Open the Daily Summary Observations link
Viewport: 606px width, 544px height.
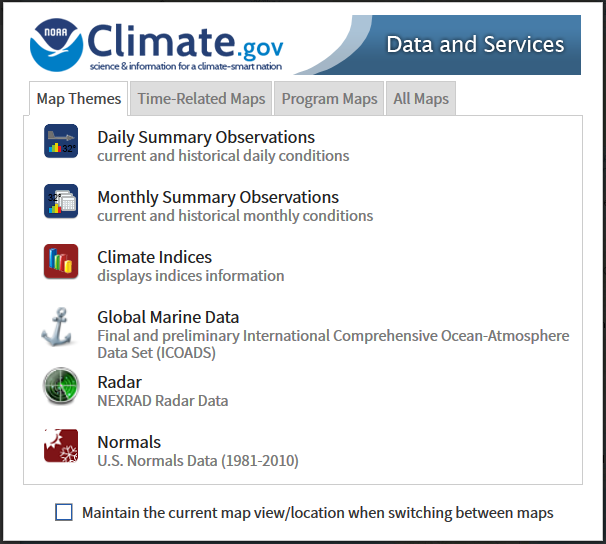pyautogui.click(x=205, y=137)
